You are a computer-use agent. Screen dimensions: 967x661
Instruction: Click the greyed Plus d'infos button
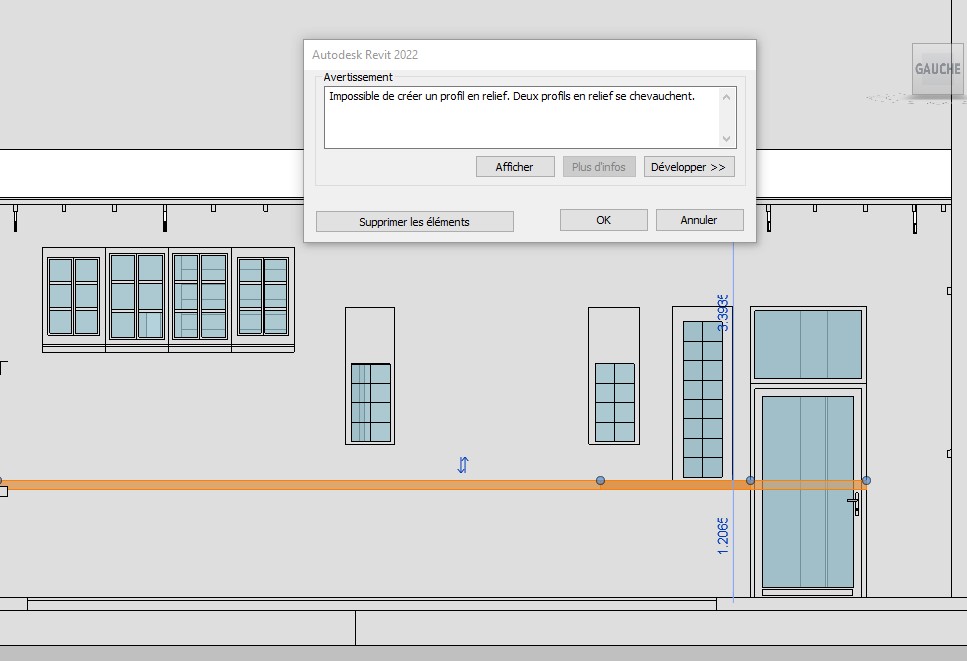click(x=598, y=167)
